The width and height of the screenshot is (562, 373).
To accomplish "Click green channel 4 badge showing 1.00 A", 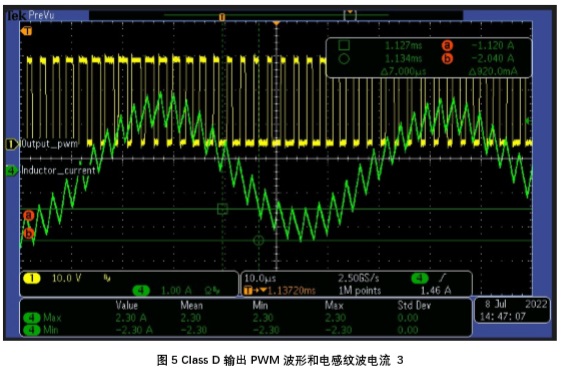I will coord(141,290).
